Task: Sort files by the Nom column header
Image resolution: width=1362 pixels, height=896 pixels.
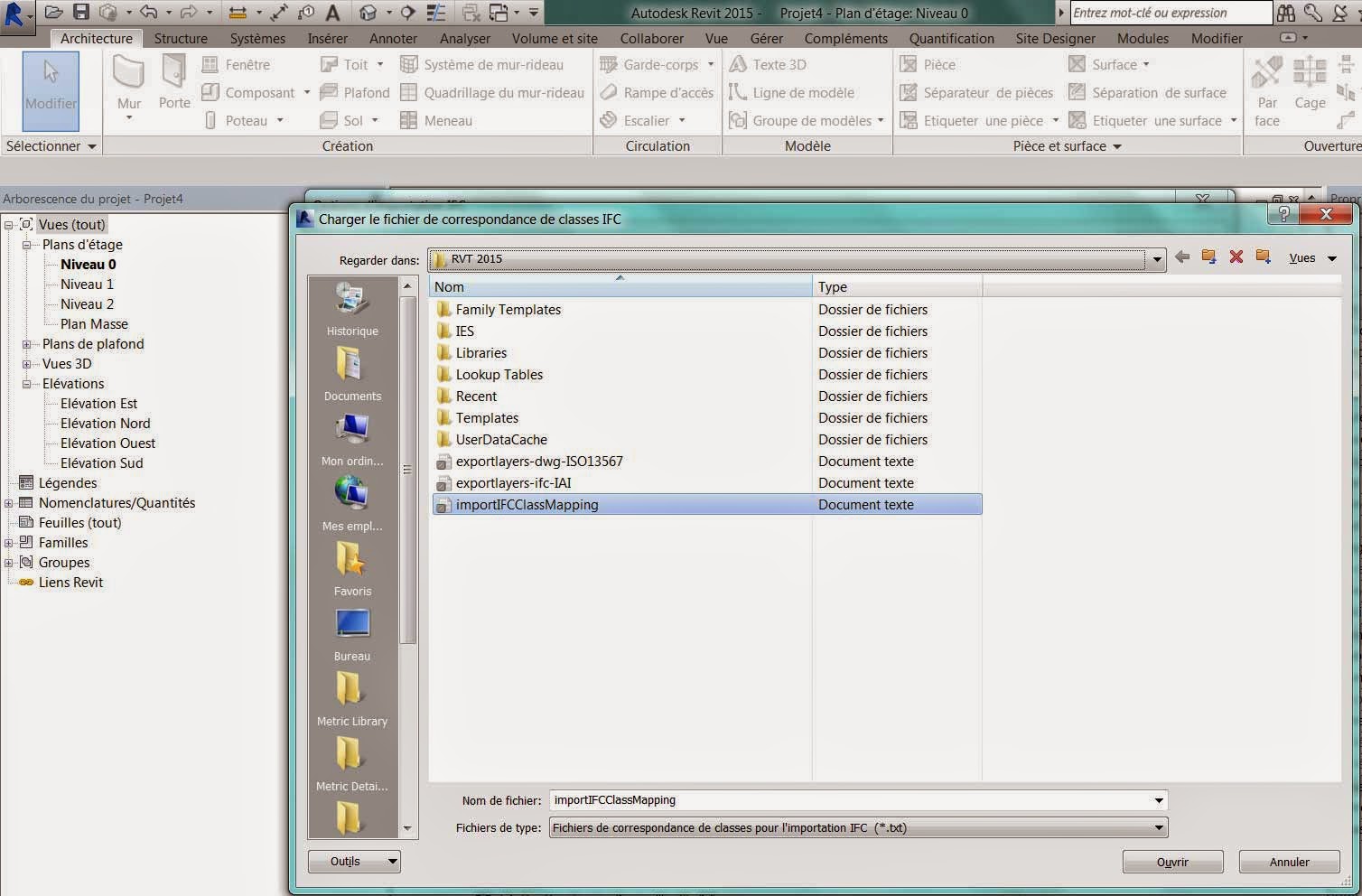Action: pyautogui.click(x=620, y=286)
